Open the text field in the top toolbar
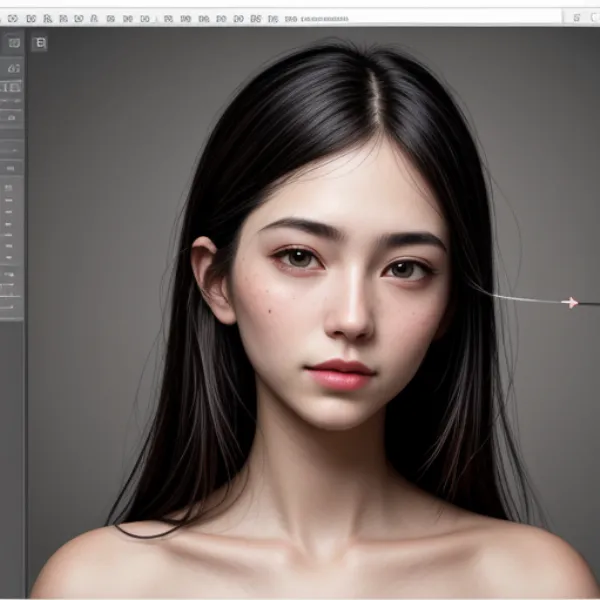Screen dimensions: 600x600 [x=322, y=18]
